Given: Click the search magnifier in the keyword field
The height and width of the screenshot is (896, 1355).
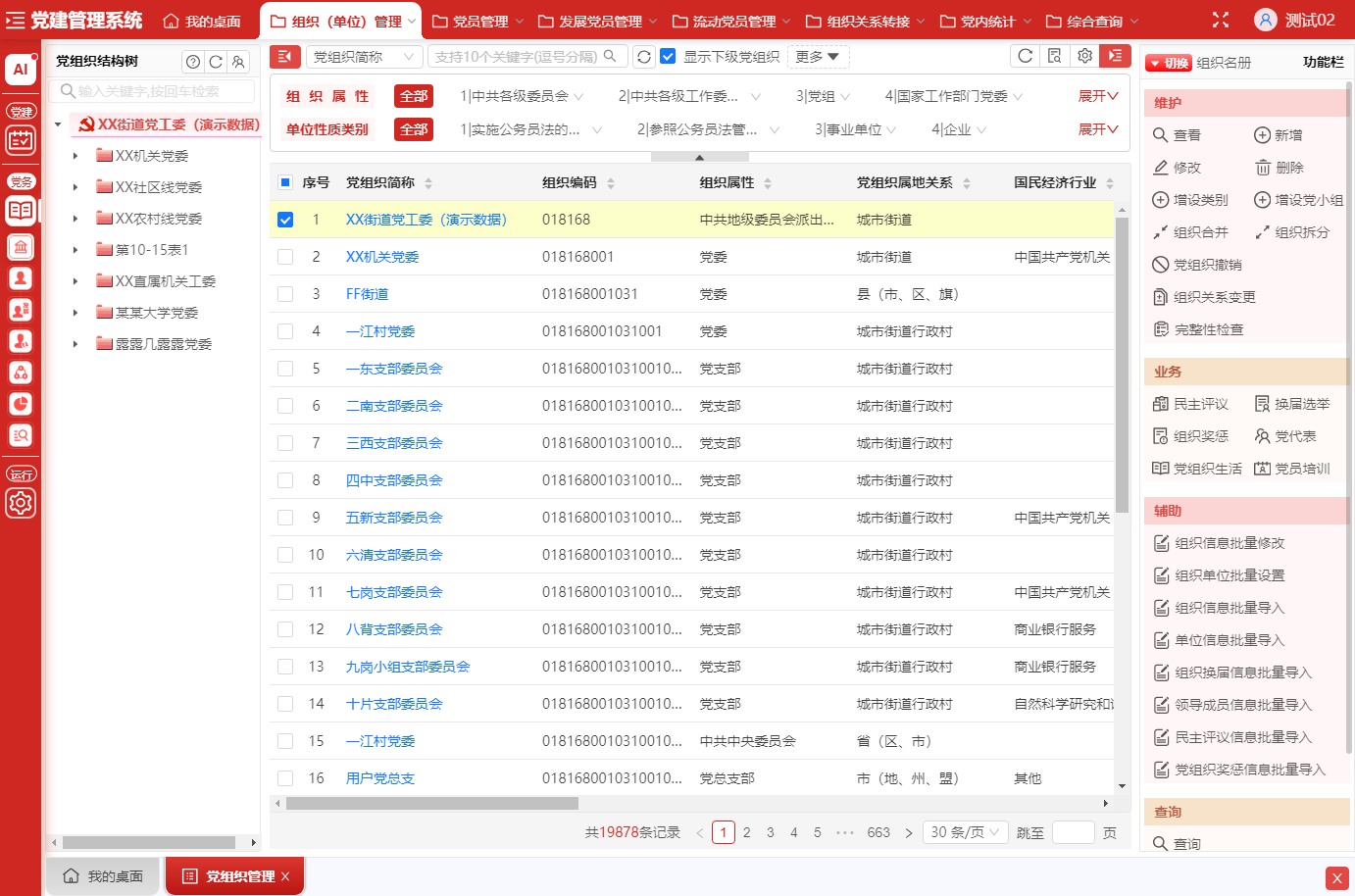Looking at the screenshot, I should 610,57.
